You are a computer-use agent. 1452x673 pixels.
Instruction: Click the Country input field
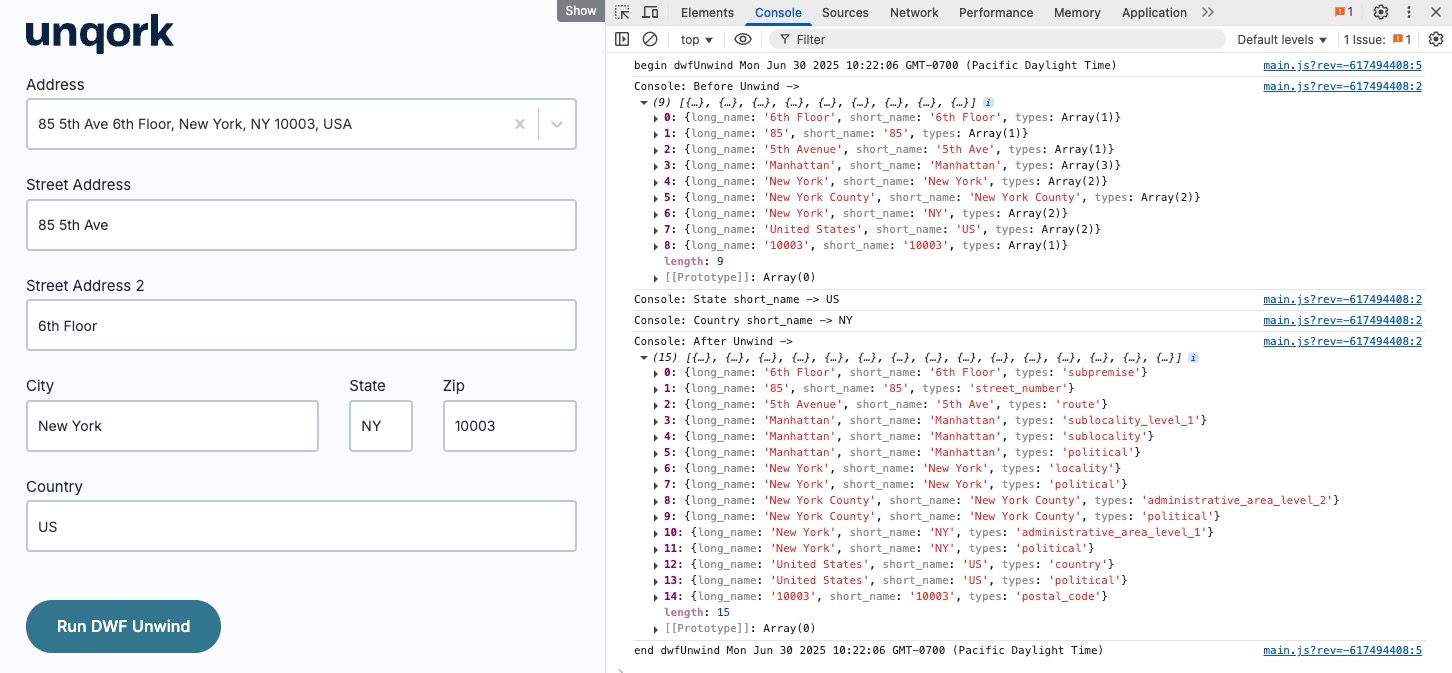click(x=301, y=526)
